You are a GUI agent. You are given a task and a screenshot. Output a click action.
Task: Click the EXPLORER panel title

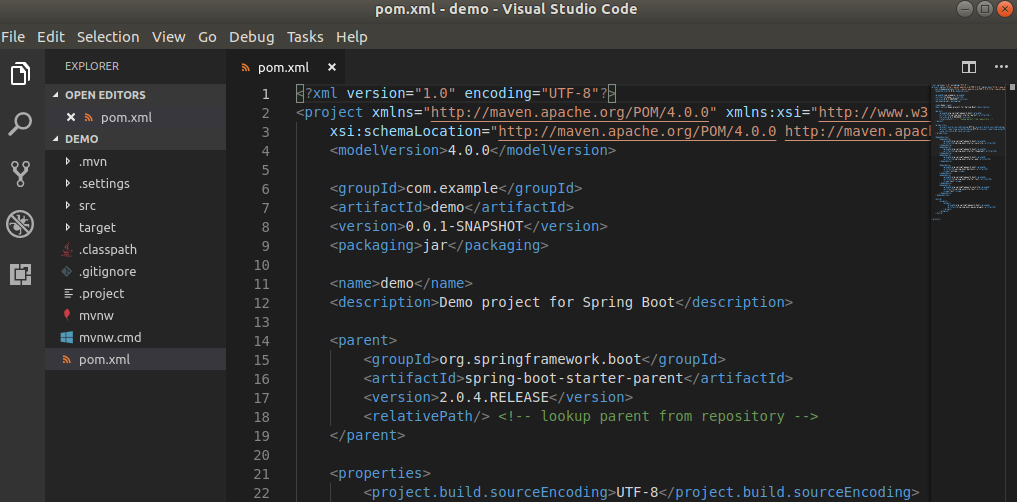click(92, 66)
